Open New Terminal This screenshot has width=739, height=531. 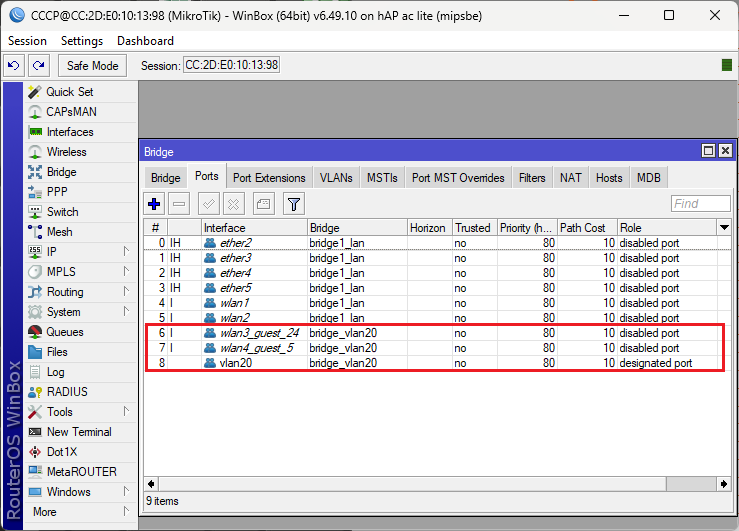click(81, 432)
